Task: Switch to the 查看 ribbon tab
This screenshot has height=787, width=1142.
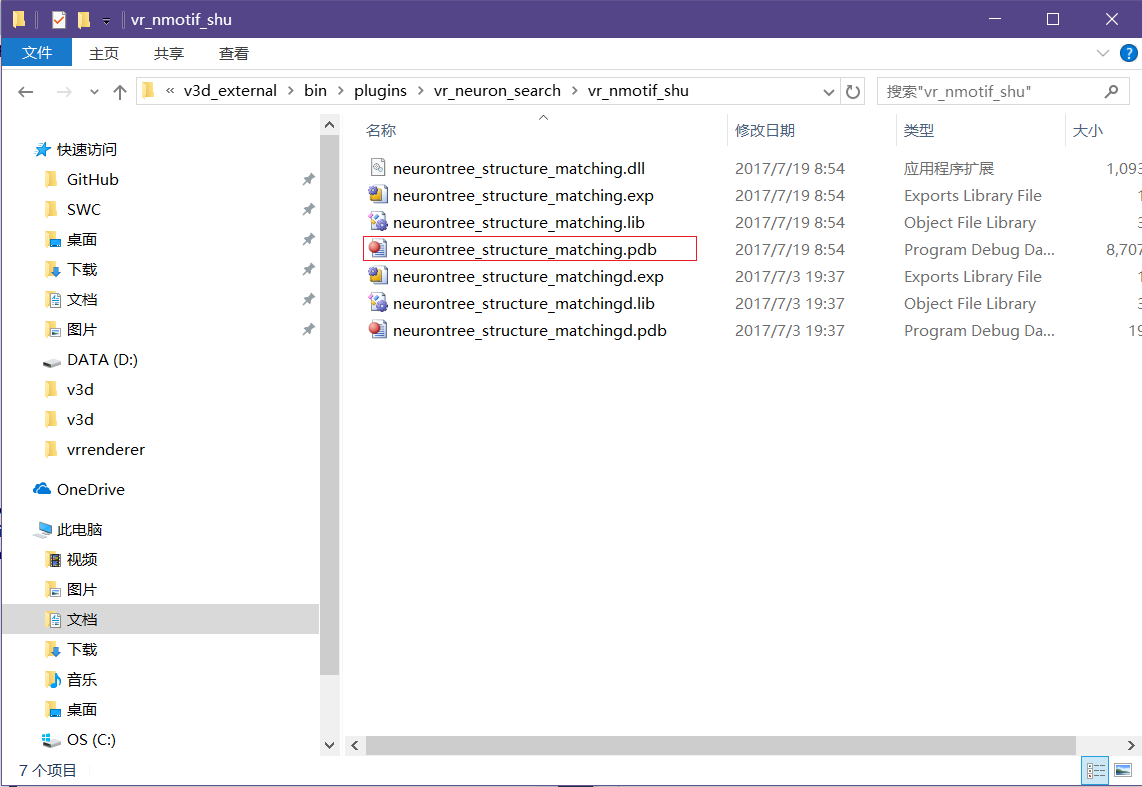Action: pos(234,53)
